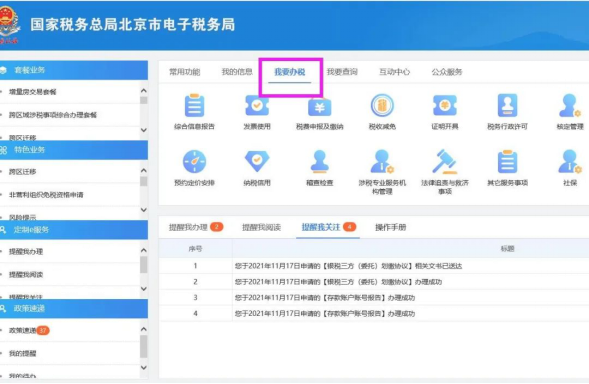This screenshot has height=384, width=589.
Task: Click the 序号 column header
Action: click(x=195, y=249)
